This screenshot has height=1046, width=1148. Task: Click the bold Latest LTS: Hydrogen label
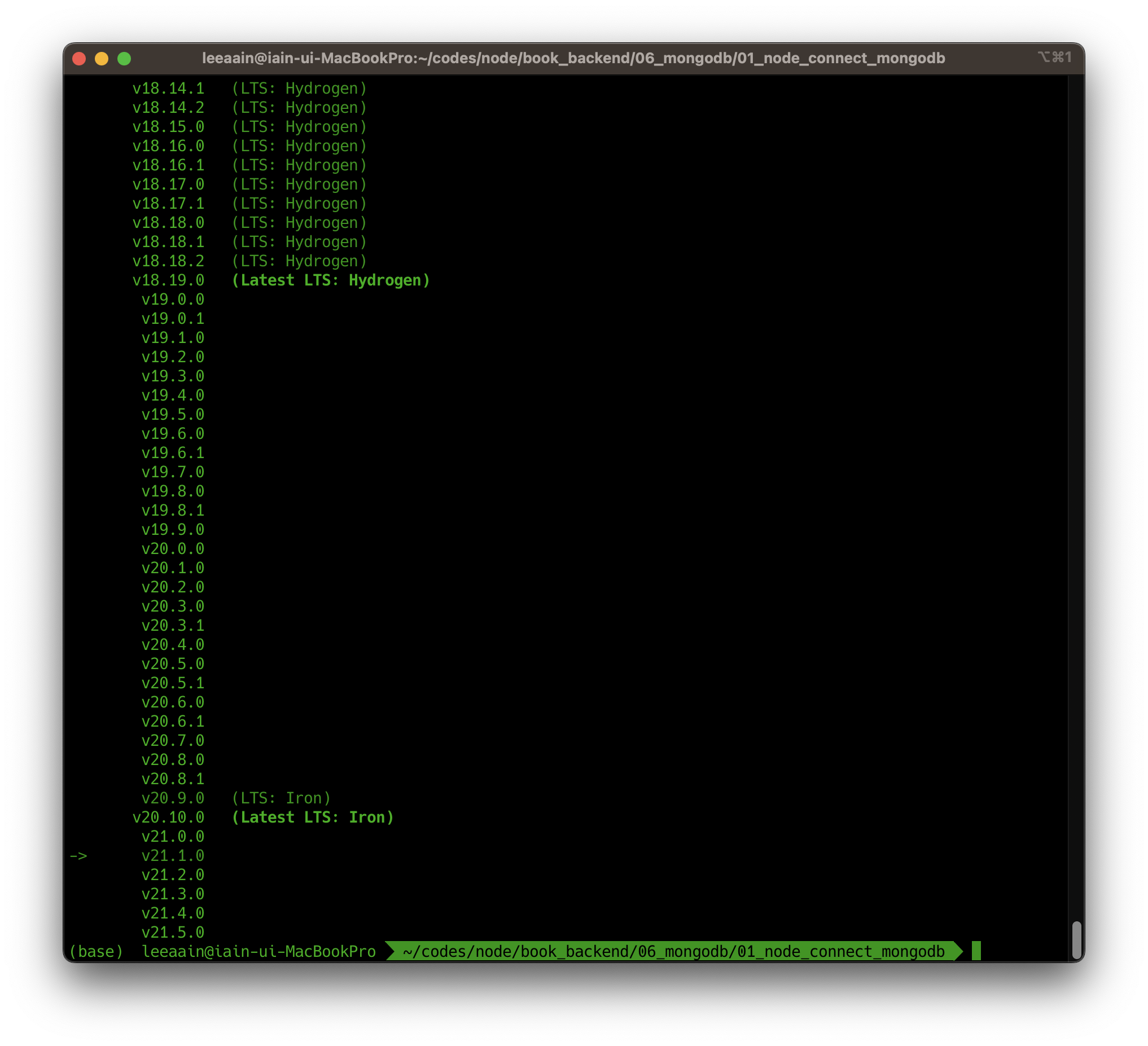pos(330,280)
